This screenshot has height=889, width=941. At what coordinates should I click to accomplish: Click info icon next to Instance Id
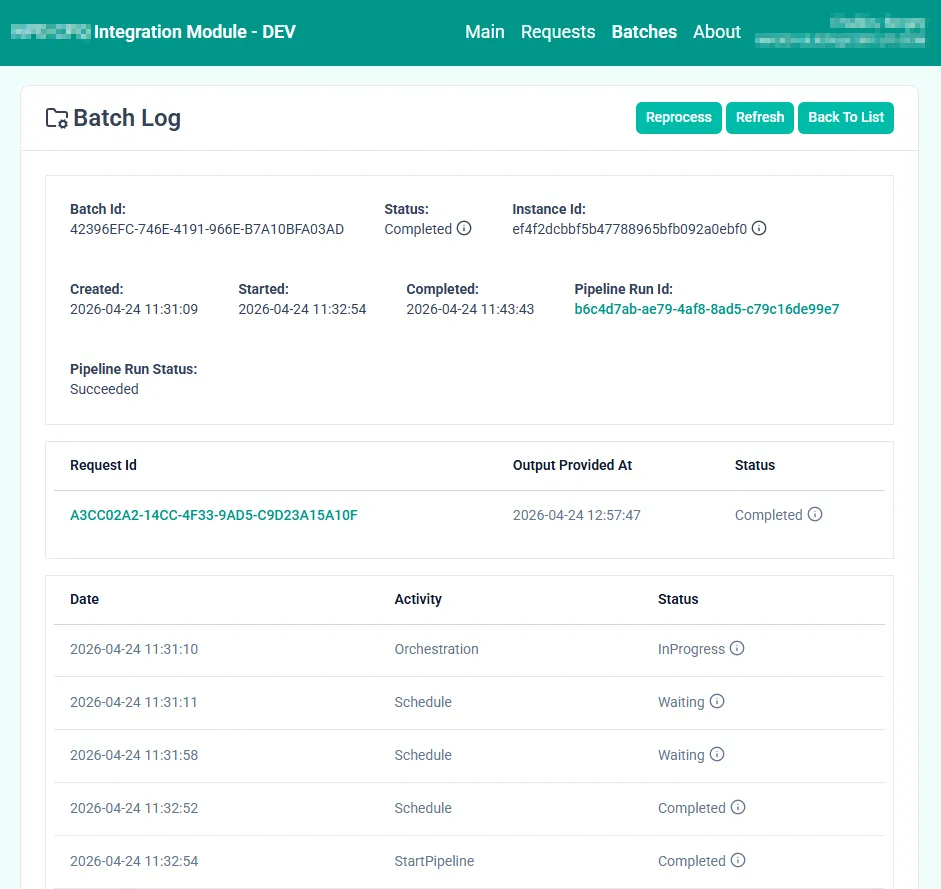pyautogui.click(x=759, y=228)
